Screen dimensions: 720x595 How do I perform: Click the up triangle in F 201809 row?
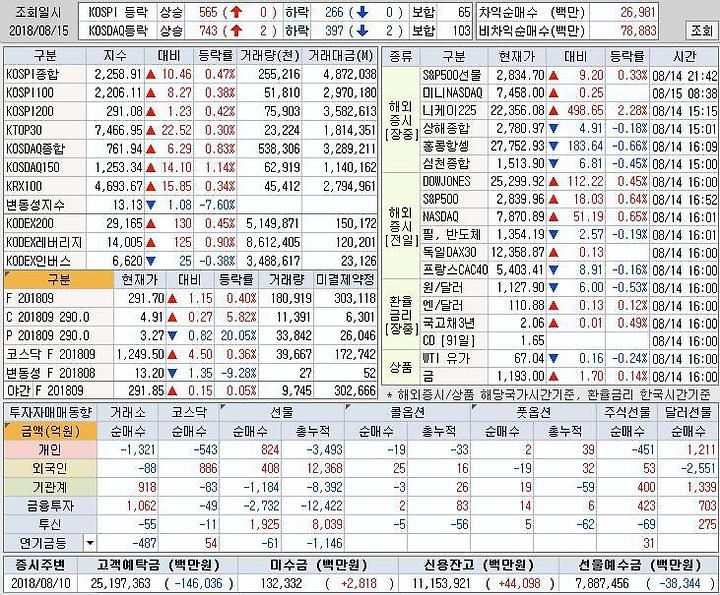tap(172, 299)
